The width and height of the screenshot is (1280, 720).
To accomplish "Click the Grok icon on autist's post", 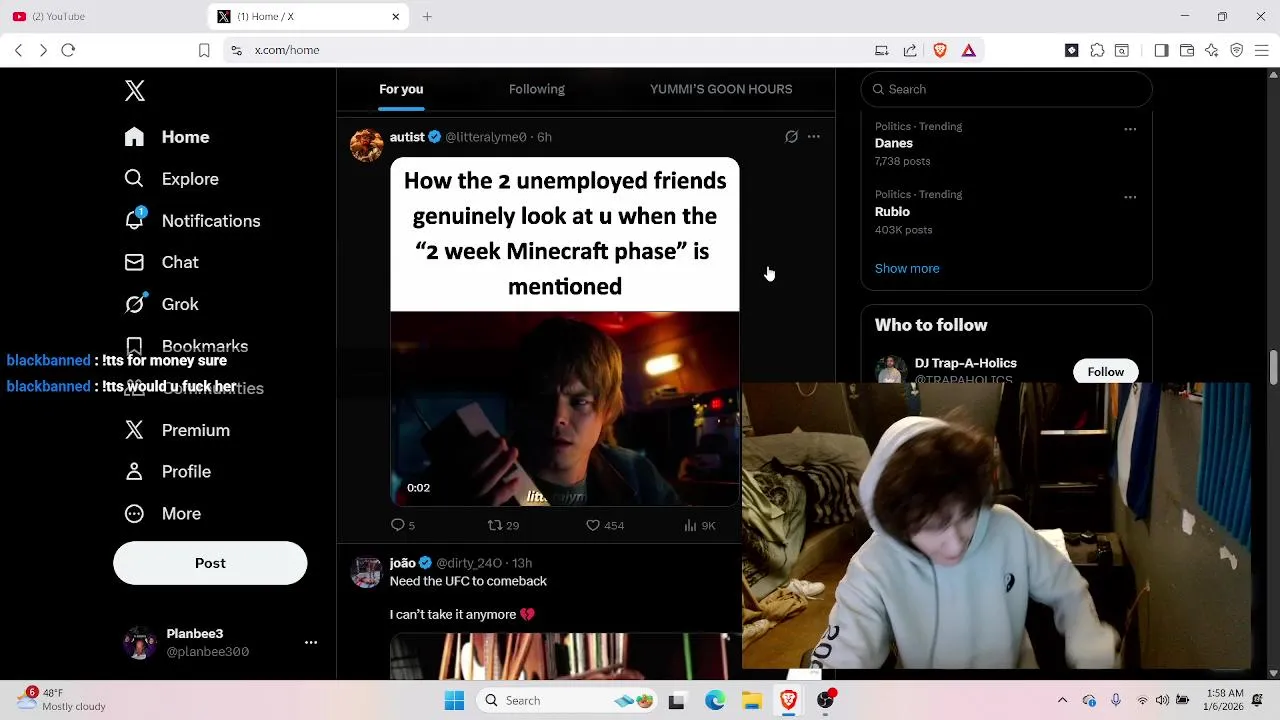I will point(791,137).
